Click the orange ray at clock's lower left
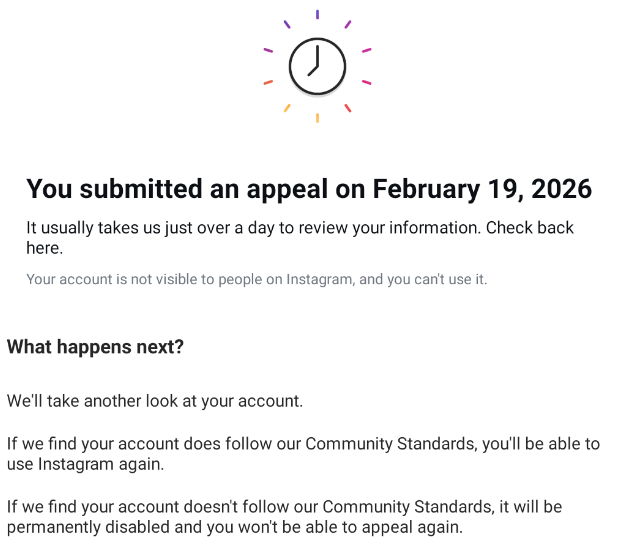The height and width of the screenshot is (558, 642). (x=287, y=108)
